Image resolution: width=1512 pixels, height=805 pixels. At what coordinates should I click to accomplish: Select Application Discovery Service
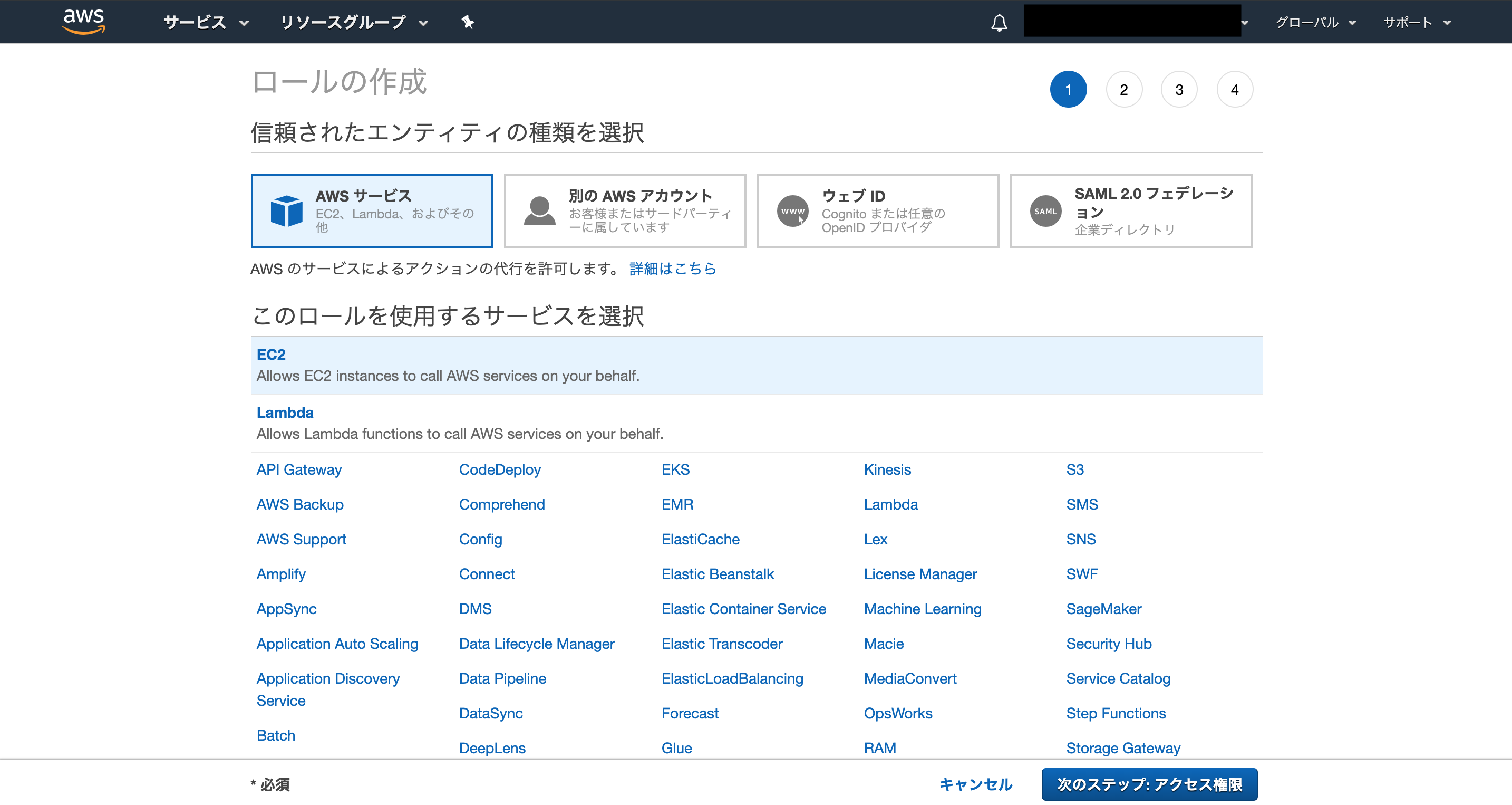click(327, 689)
